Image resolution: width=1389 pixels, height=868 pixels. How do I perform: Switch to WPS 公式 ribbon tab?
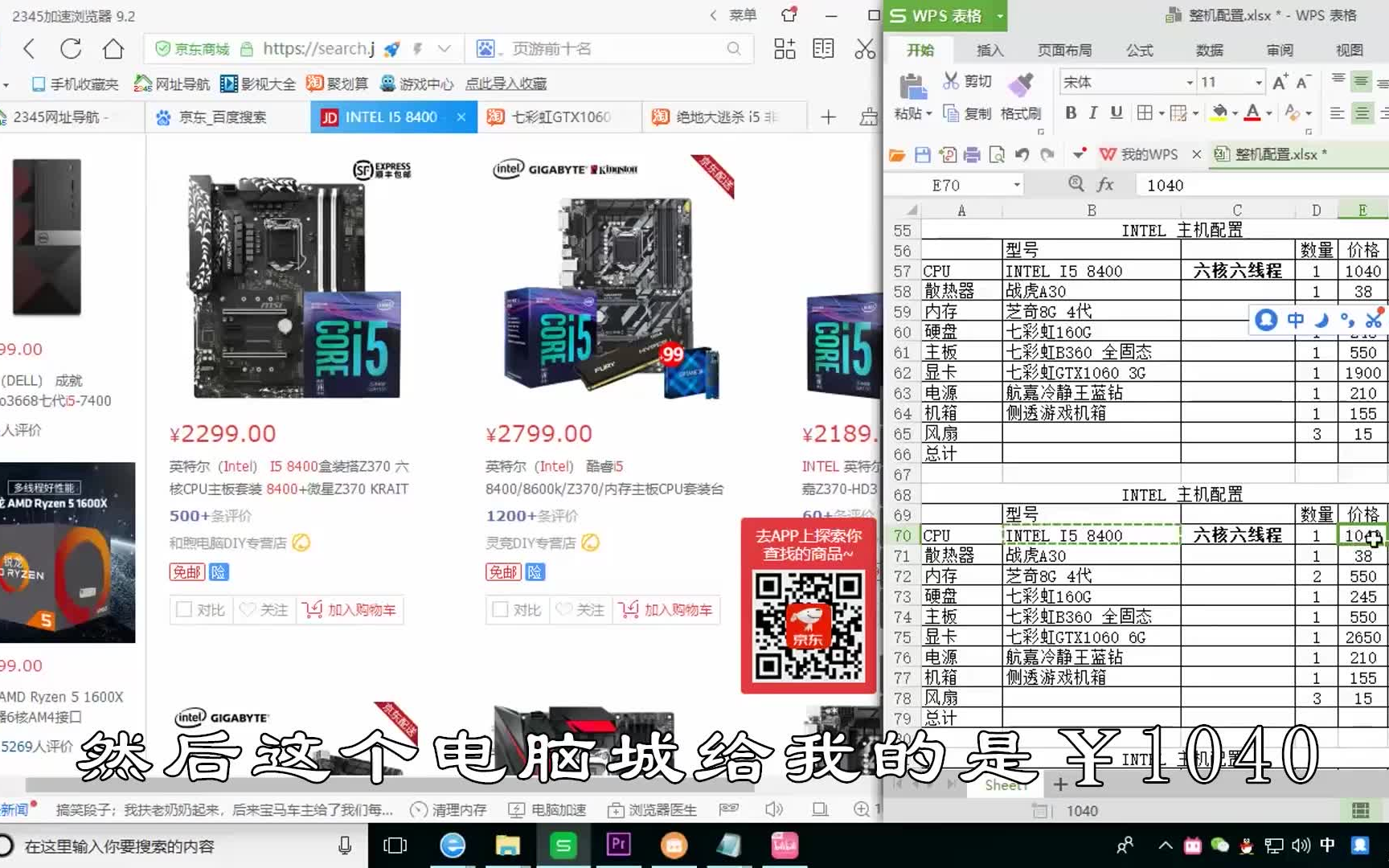(x=1139, y=51)
